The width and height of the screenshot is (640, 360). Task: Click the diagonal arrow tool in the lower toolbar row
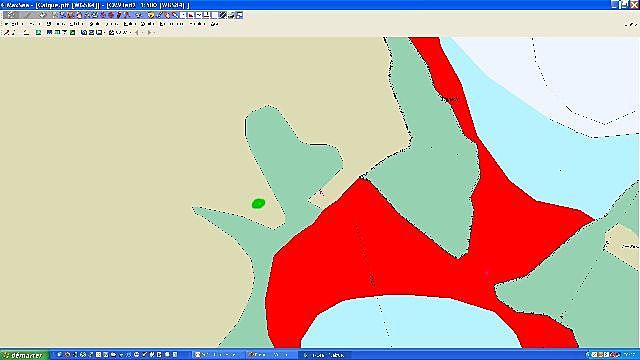click(7, 33)
